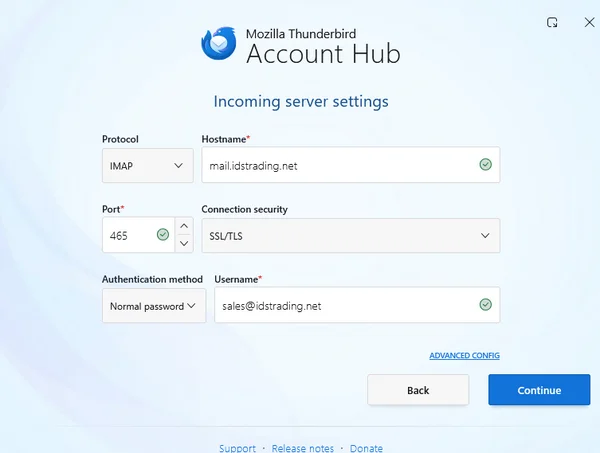Increase the port number with up arrow

tap(184, 227)
